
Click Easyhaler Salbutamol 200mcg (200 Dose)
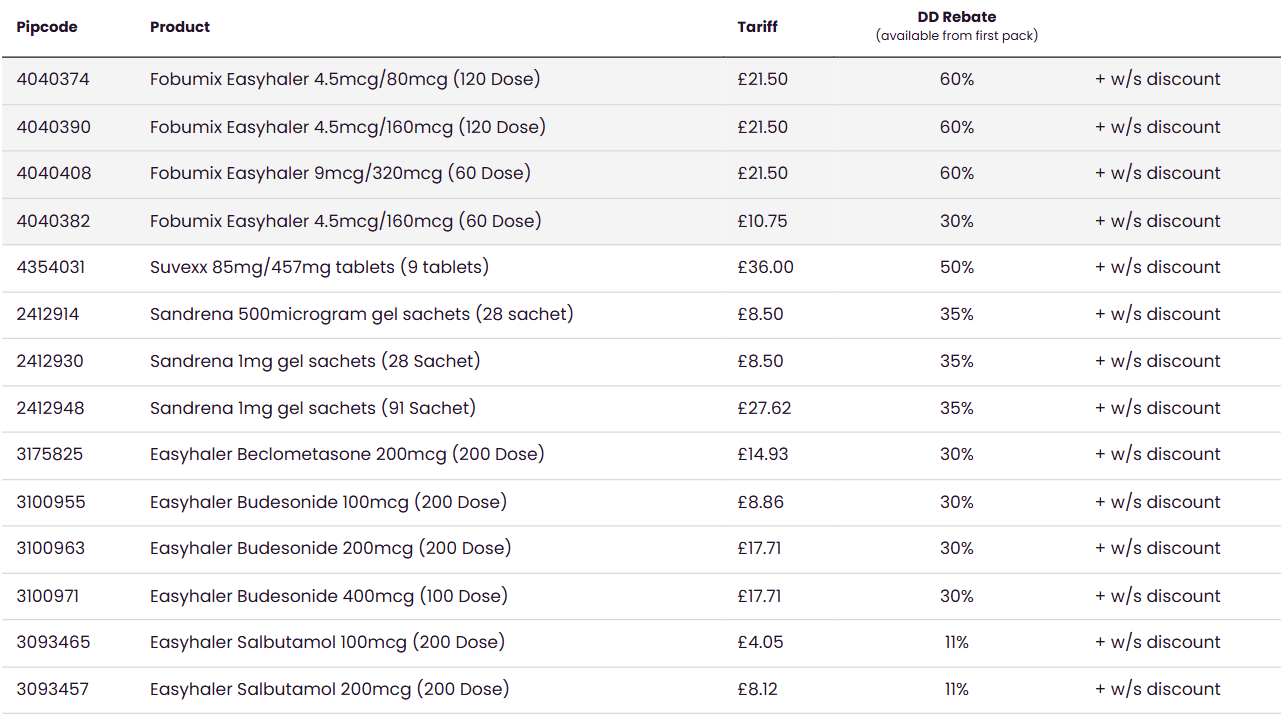330,689
